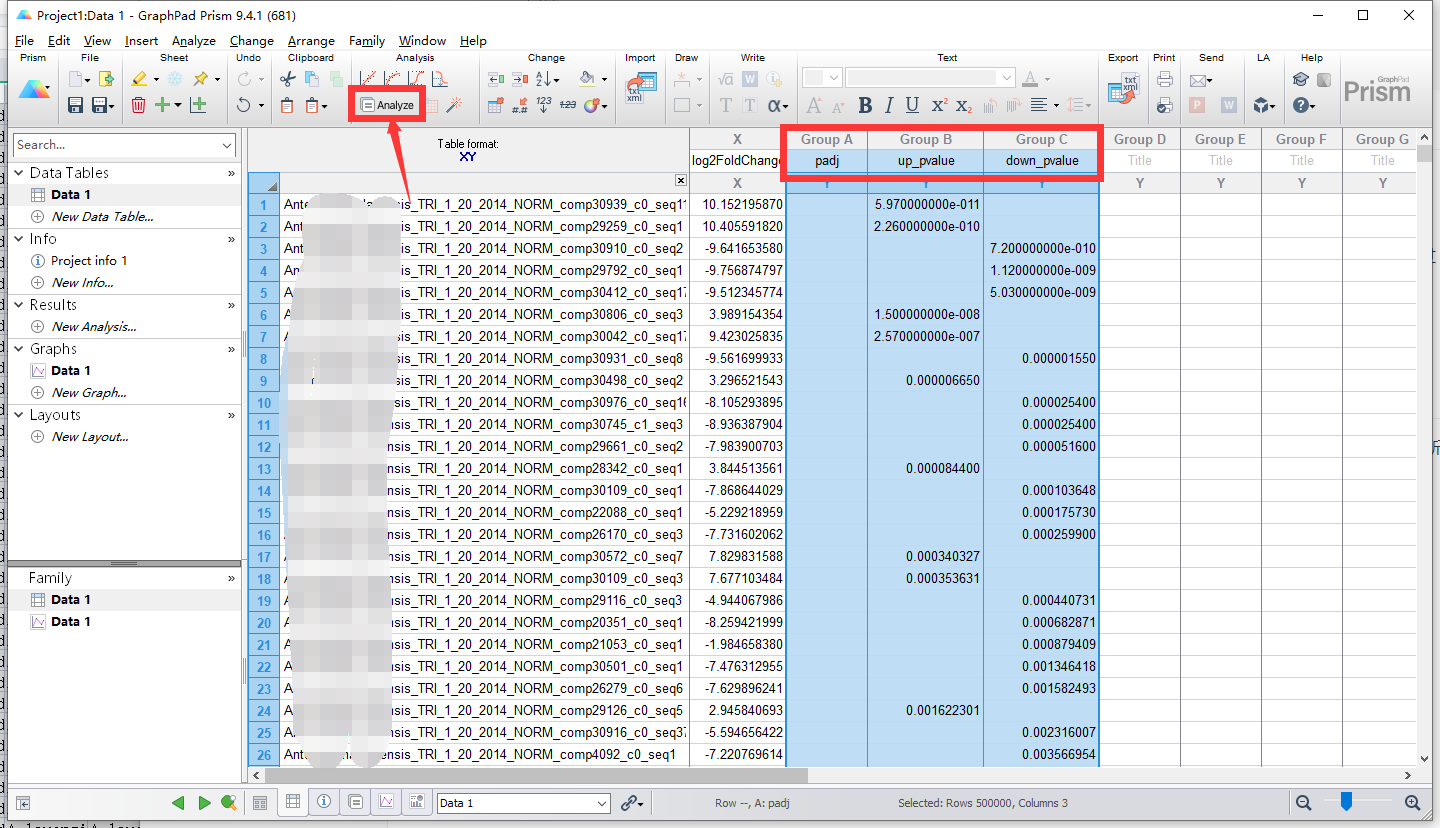Open the sheet selector dropdown showing Data 1

tap(523, 803)
